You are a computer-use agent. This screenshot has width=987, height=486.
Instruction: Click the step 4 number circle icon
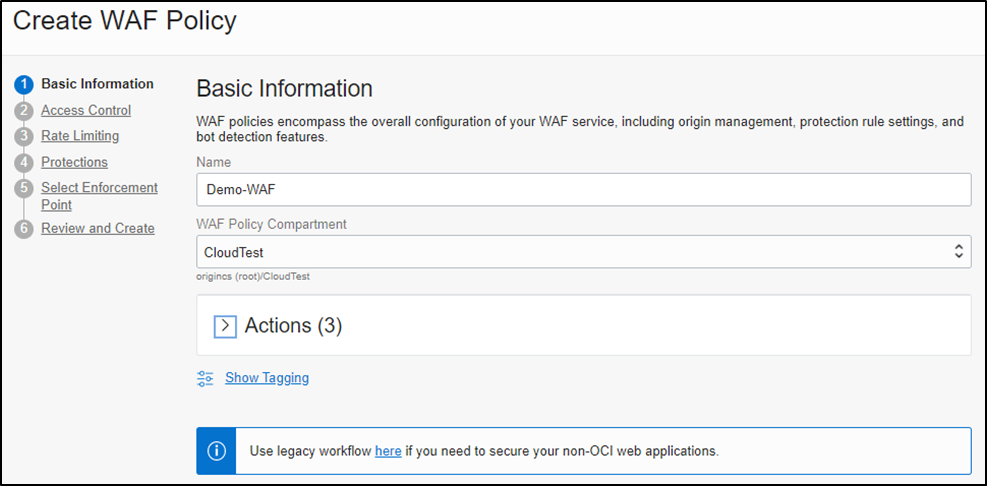click(x=24, y=162)
